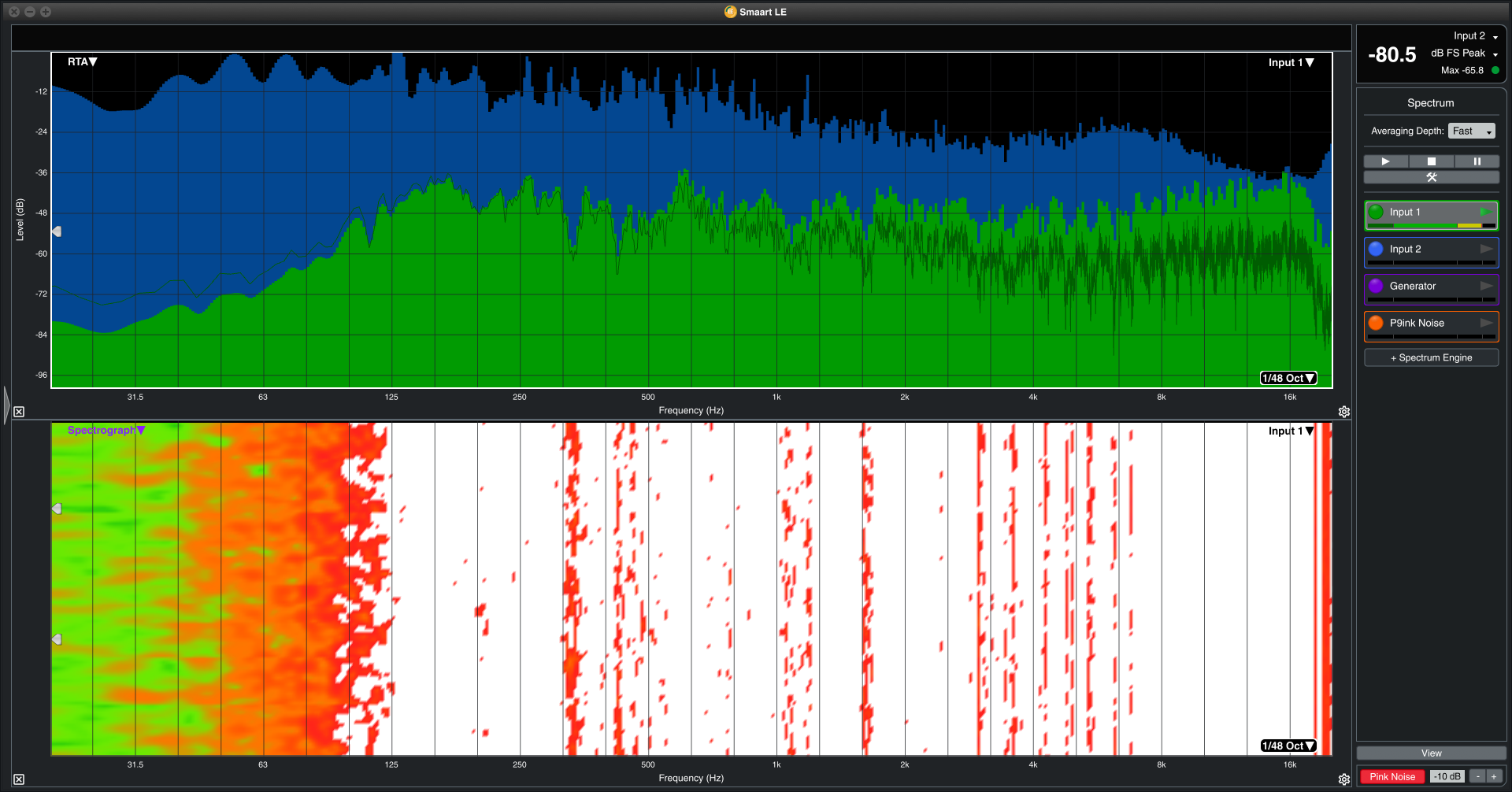Viewport: 1512px width, 792px height.
Task: Toggle run arrow for Input 1 engine
Action: pyautogui.click(x=1486, y=212)
